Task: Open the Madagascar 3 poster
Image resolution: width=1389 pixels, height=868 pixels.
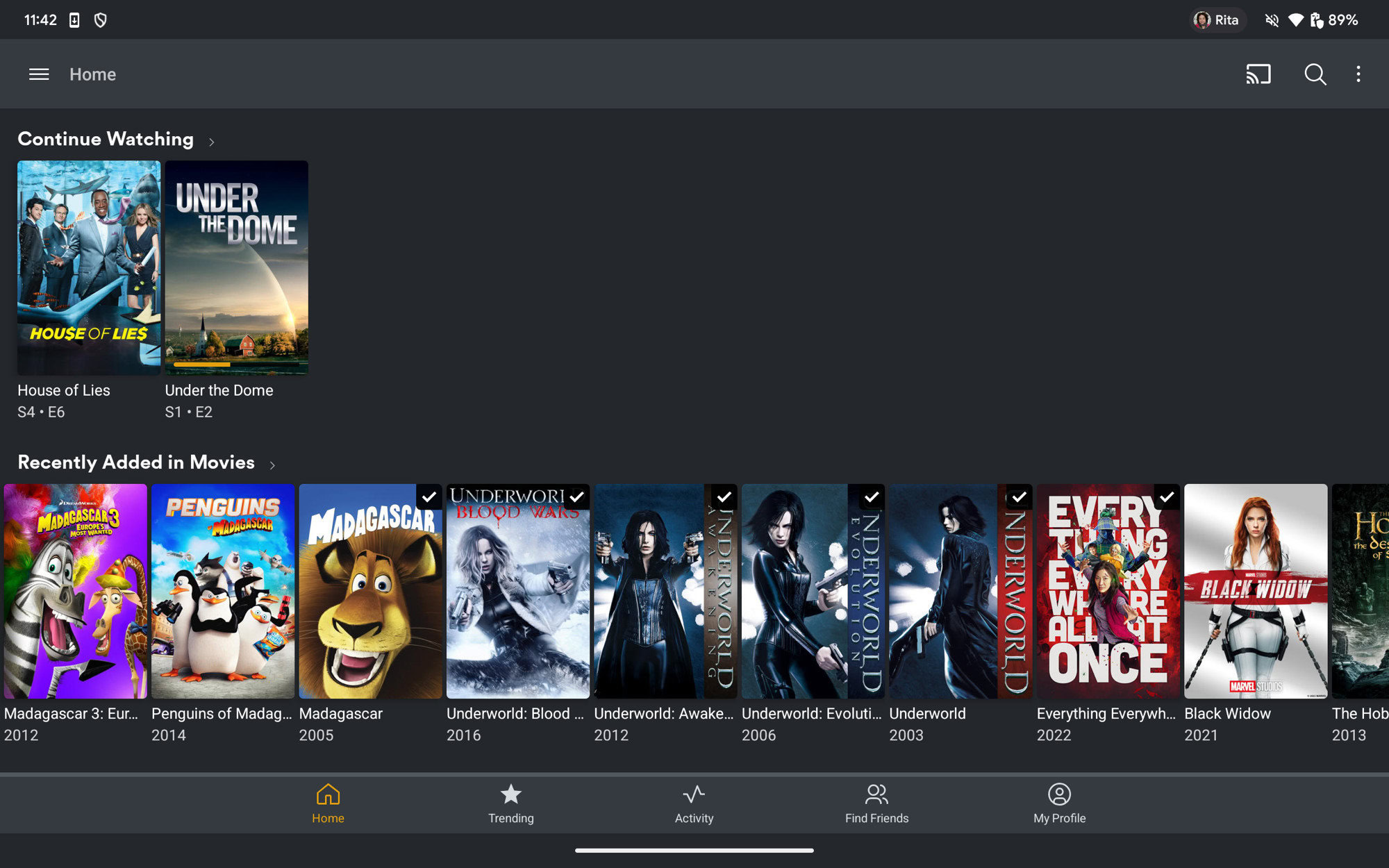Action: pos(75,591)
